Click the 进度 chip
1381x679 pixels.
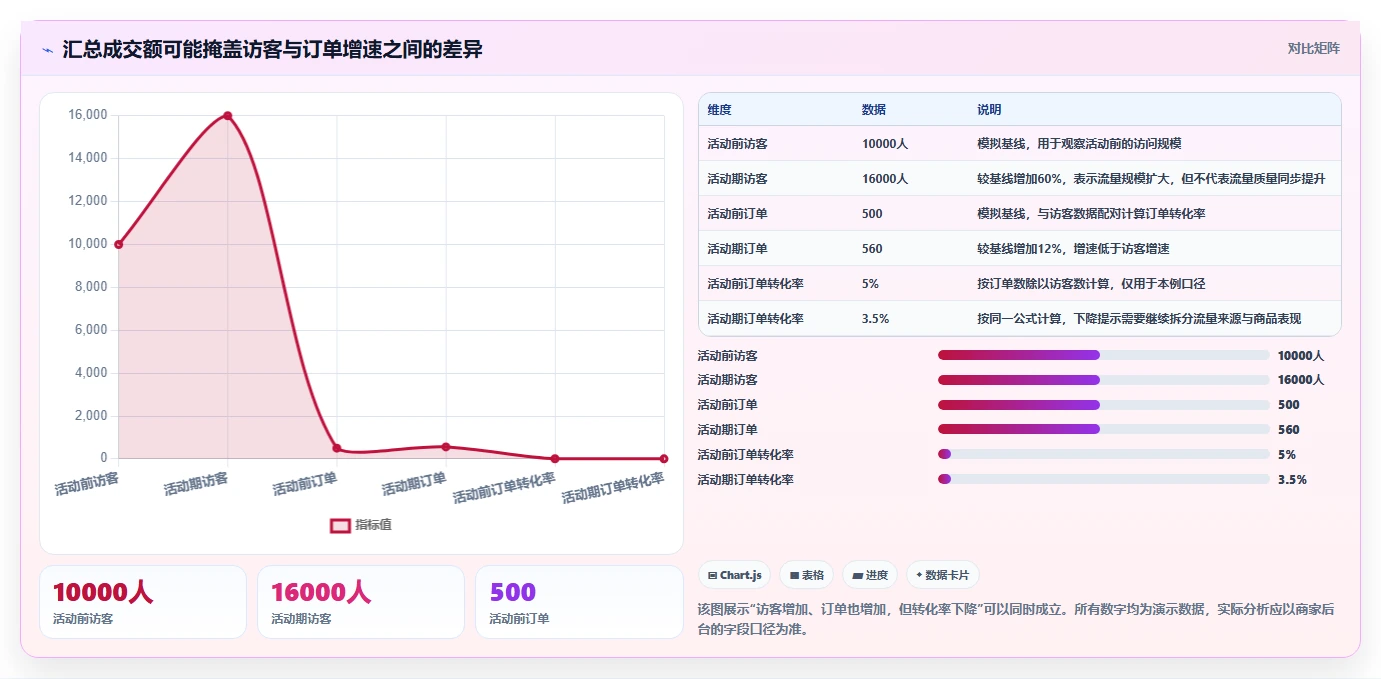click(869, 575)
